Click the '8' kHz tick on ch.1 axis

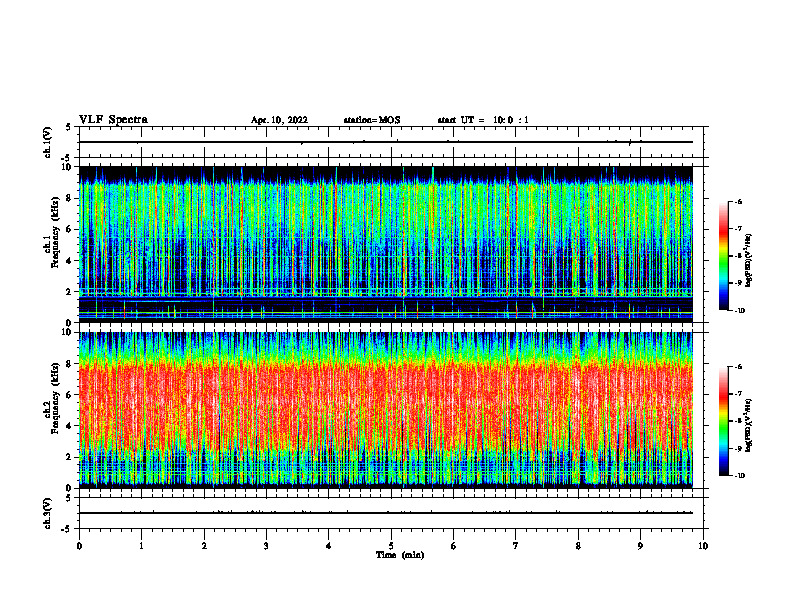70,198
